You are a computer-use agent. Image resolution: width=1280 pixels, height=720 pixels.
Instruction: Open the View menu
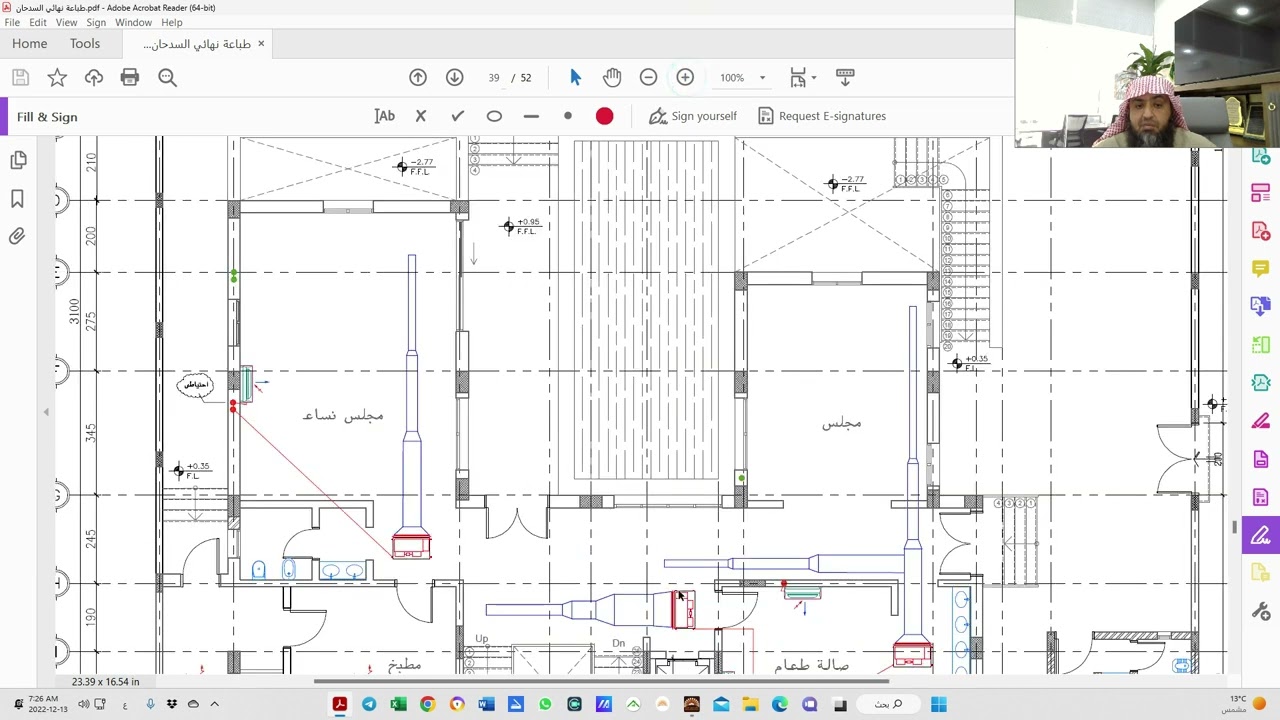(x=66, y=22)
